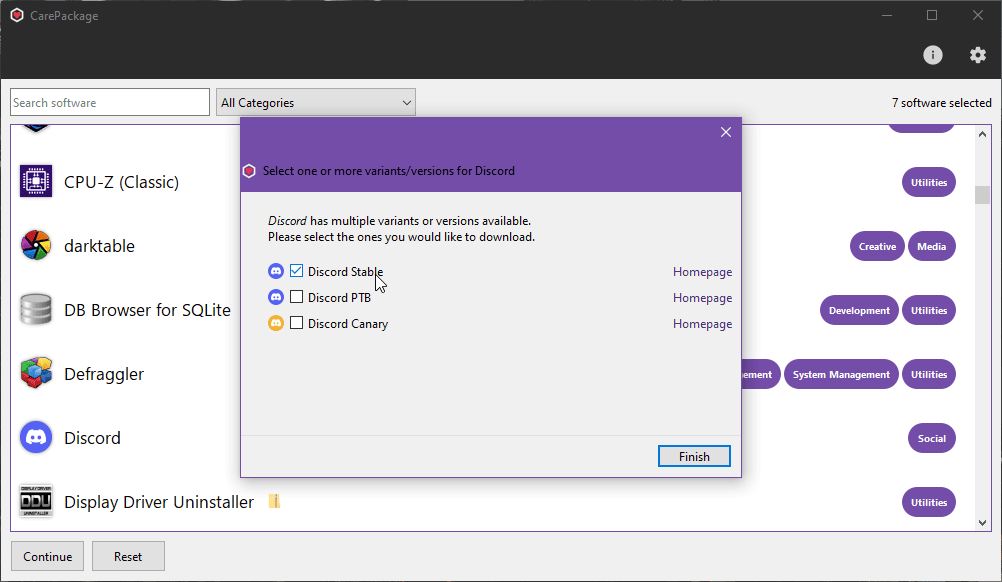Open Discord Stable Homepage link
1002x582 pixels.
702,272
